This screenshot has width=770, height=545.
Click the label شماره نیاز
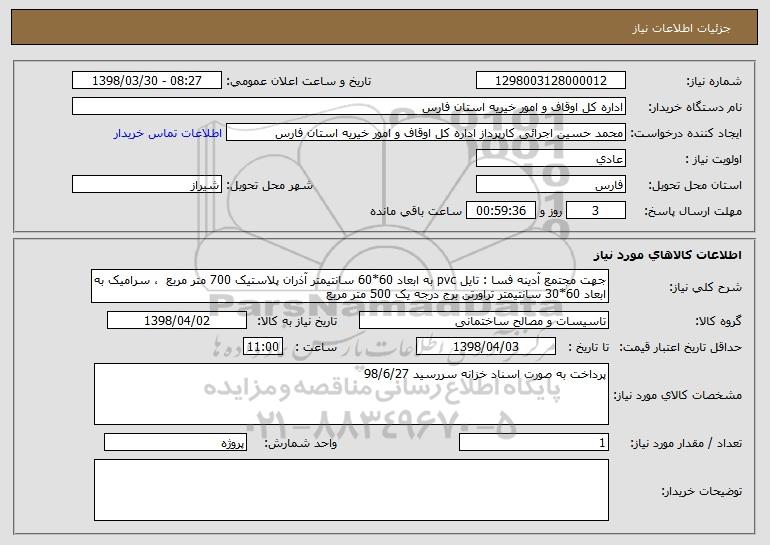[x=714, y=81]
